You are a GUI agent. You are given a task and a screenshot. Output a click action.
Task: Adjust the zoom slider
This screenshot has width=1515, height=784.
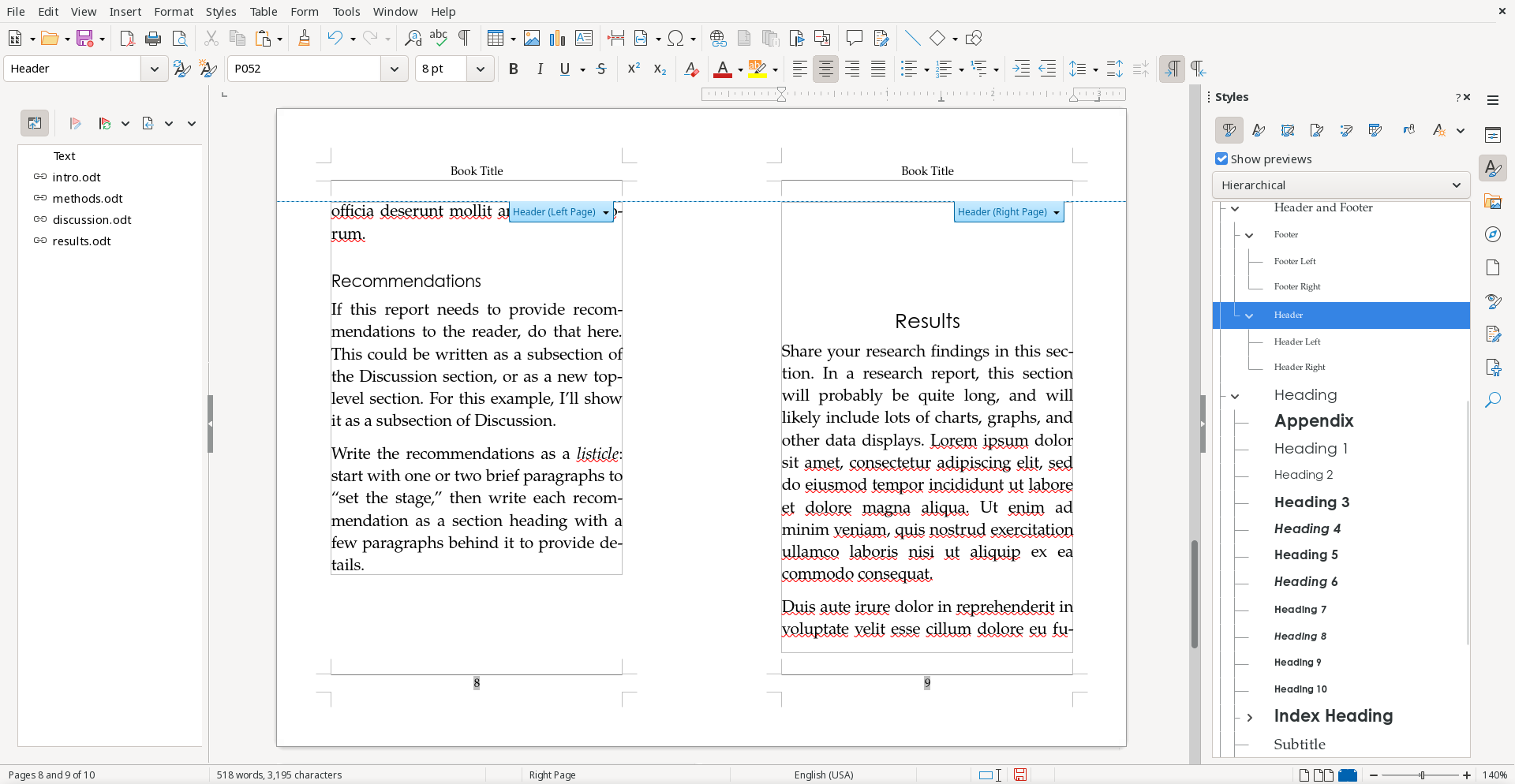[1421, 775]
